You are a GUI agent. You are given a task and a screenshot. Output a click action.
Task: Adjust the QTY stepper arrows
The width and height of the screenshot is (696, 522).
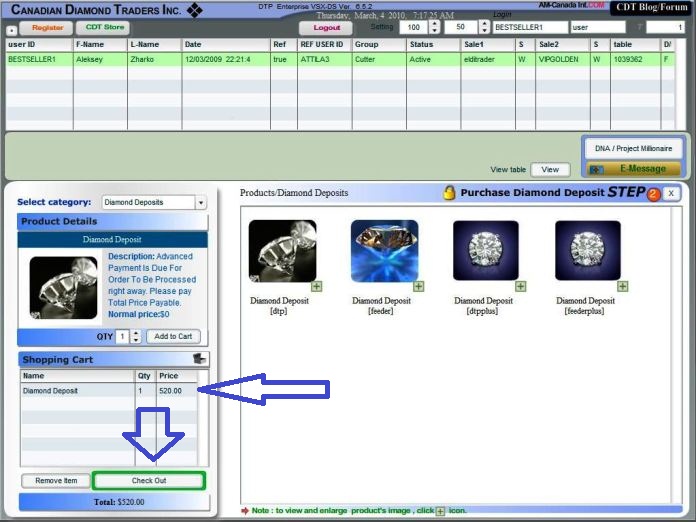136,337
